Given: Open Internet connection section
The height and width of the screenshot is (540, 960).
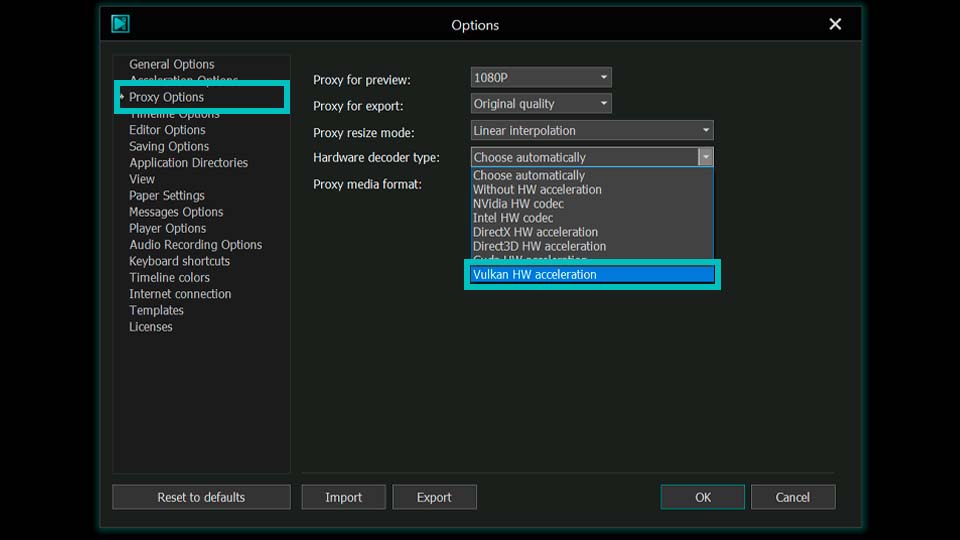Looking at the screenshot, I should pos(180,294).
